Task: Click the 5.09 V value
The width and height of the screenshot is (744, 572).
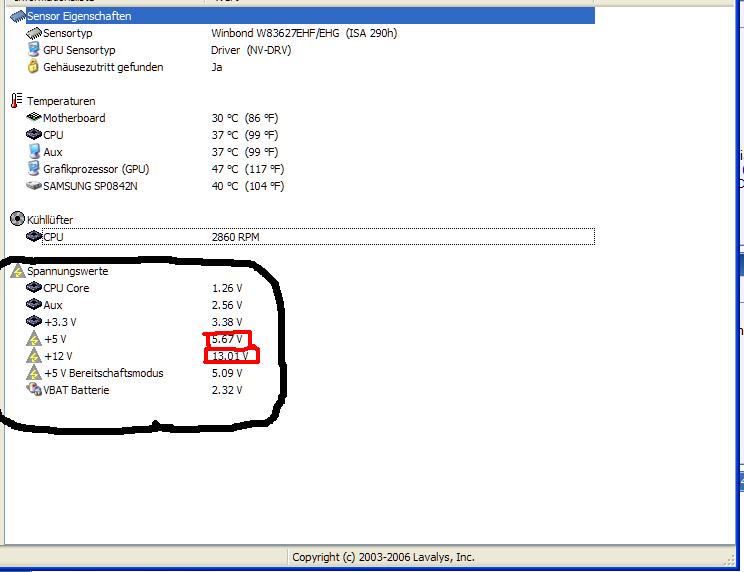Action: (x=227, y=373)
